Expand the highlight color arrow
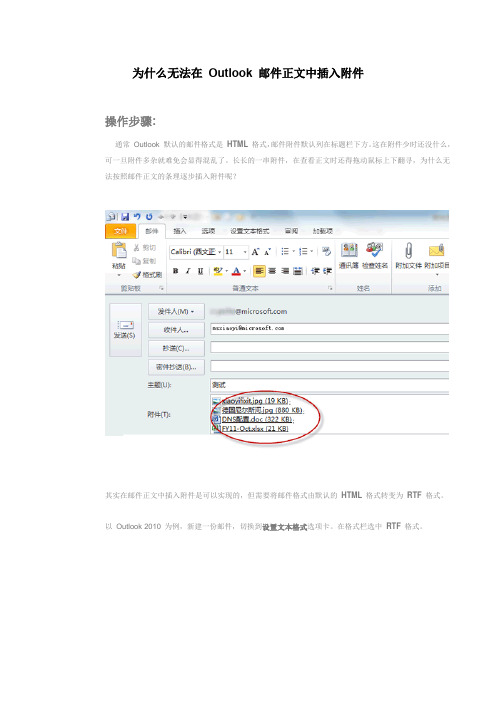Screen dimensions: 496x702 [227, 271]
